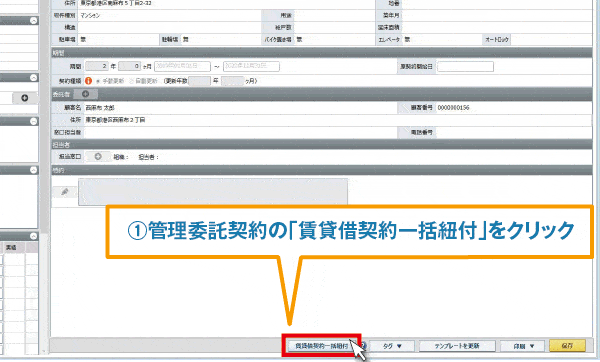Open the タグ dropdown

(x=392, y=346)
